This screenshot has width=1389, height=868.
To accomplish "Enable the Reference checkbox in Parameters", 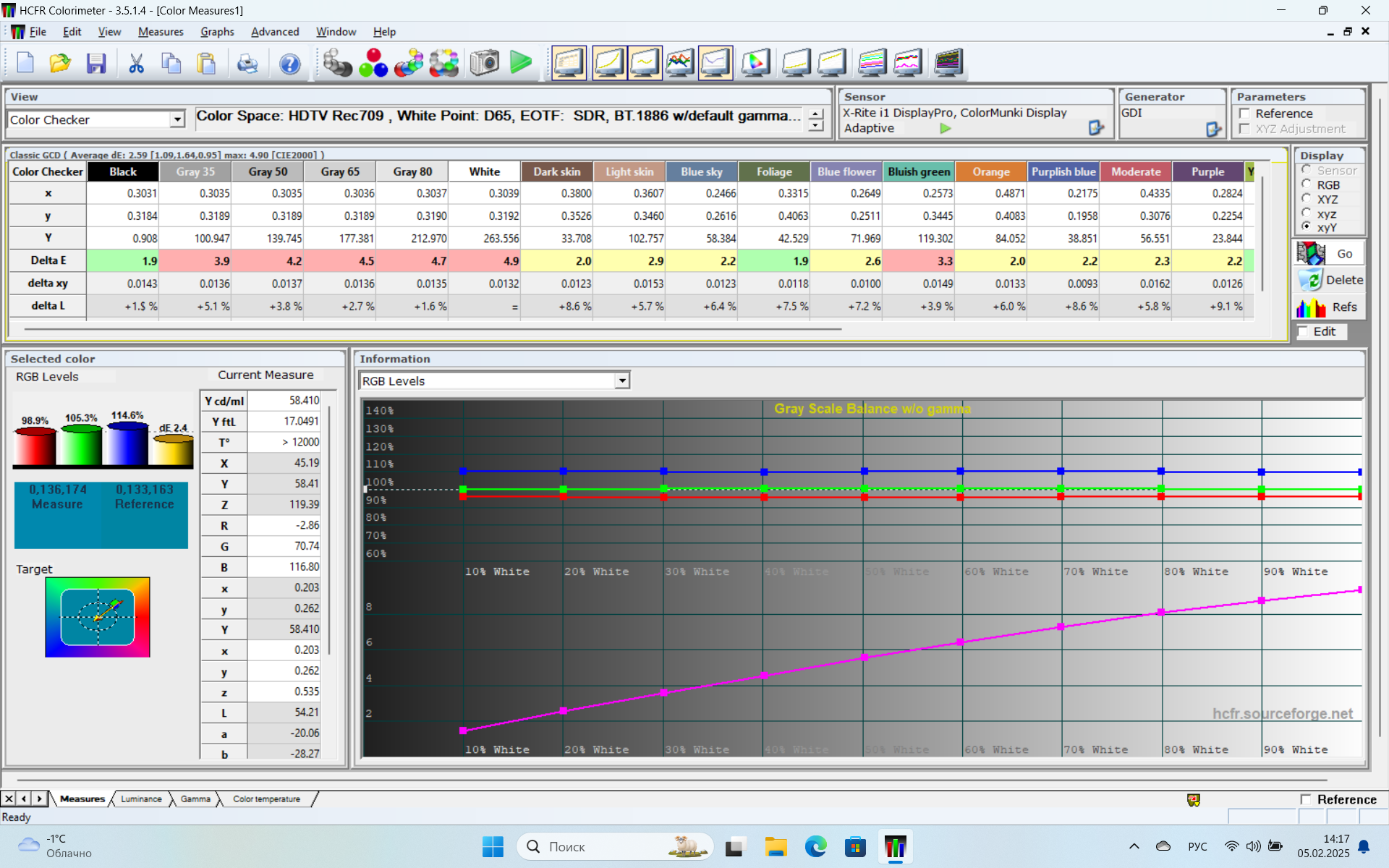I will point(1245,114).
